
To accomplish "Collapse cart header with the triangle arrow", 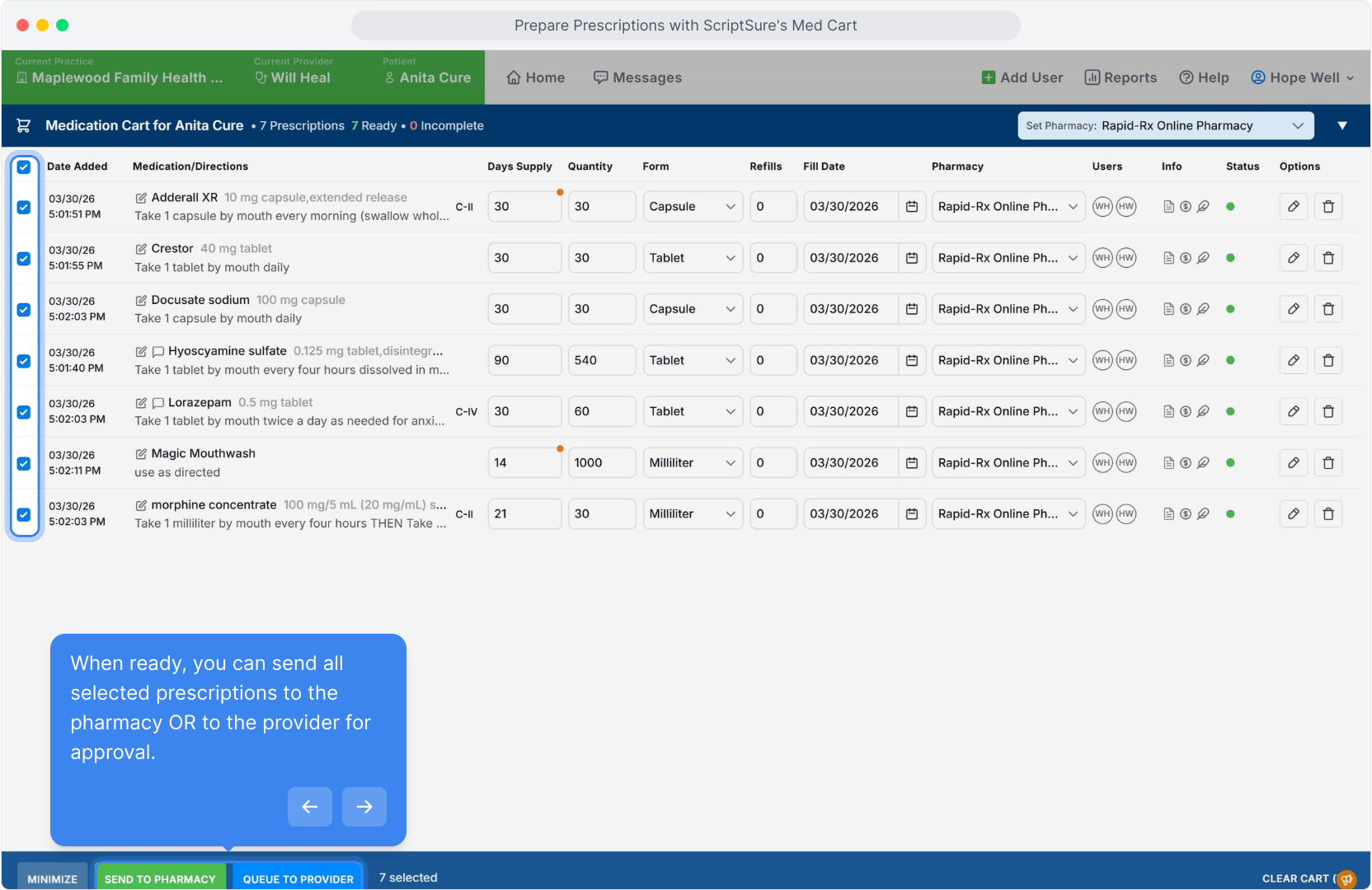I will (x=1342, y=125).
